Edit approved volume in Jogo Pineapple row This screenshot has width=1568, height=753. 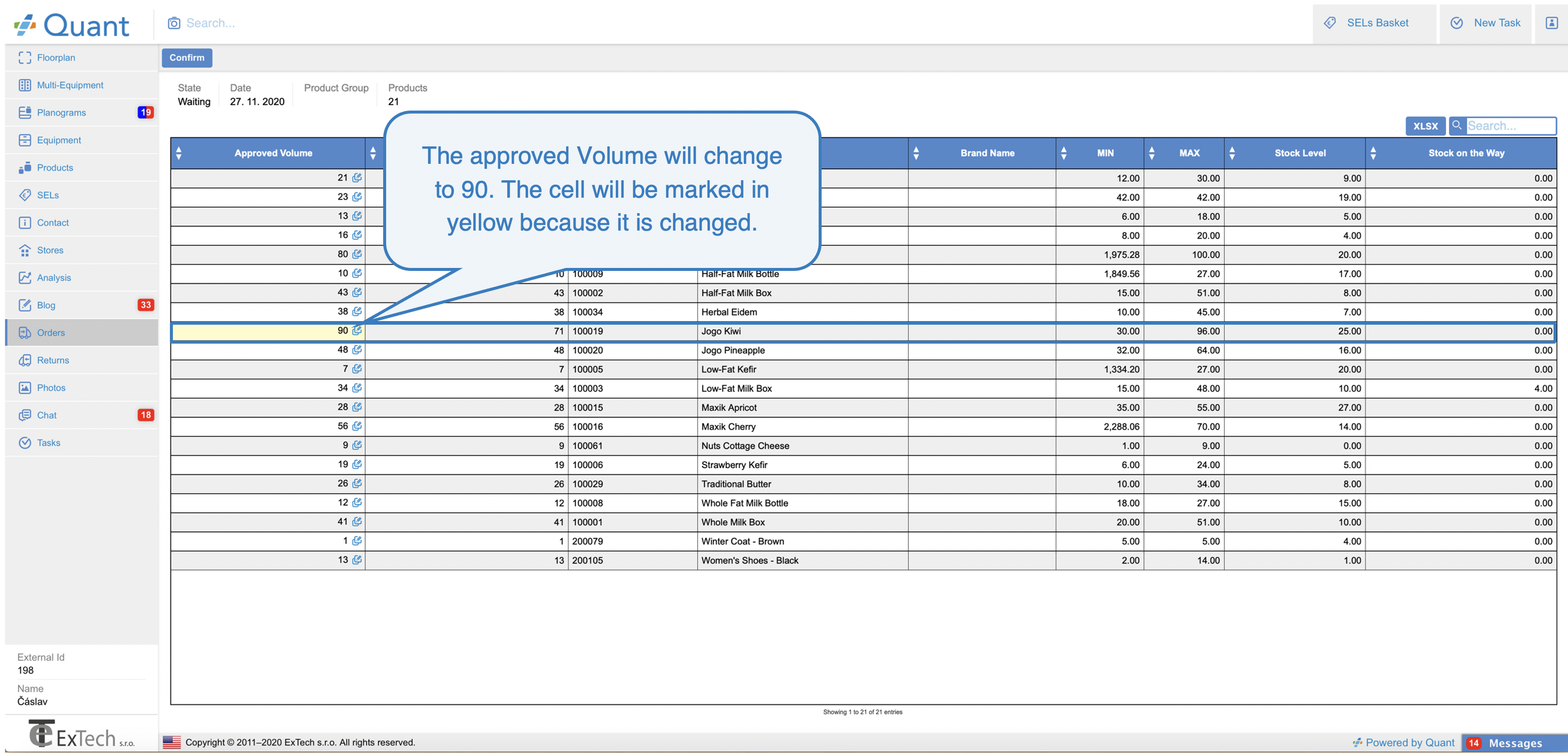[x=357, y=350]
